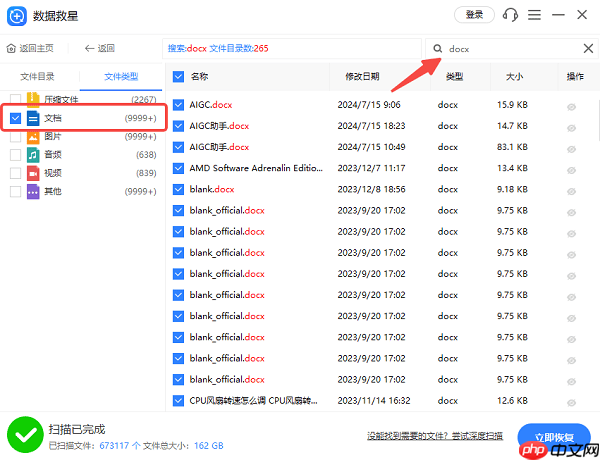Uncheck AMD Software Adrenalin checkbox
Screen dimensions: 600x460
[178, 168]
